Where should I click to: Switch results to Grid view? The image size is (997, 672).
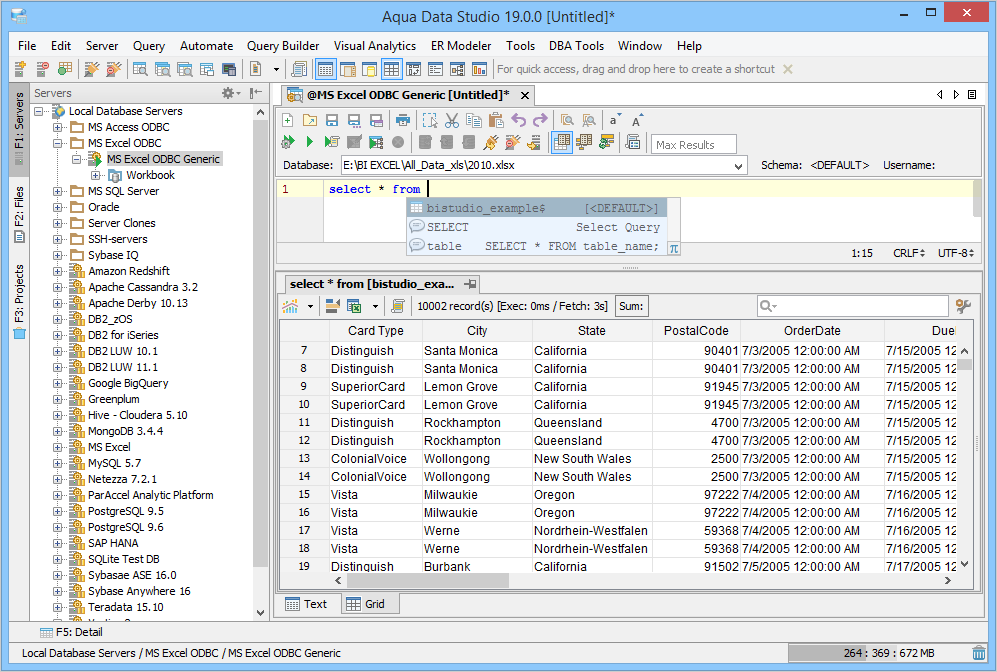click(366, 604)
